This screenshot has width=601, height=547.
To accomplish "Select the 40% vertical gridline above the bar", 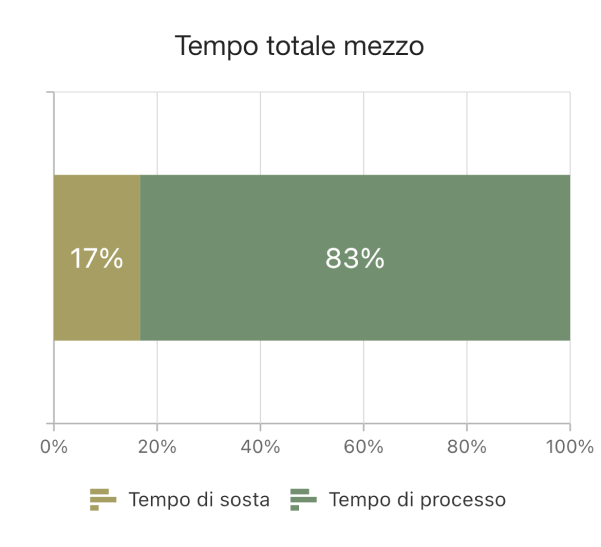I will click(260, 133).
